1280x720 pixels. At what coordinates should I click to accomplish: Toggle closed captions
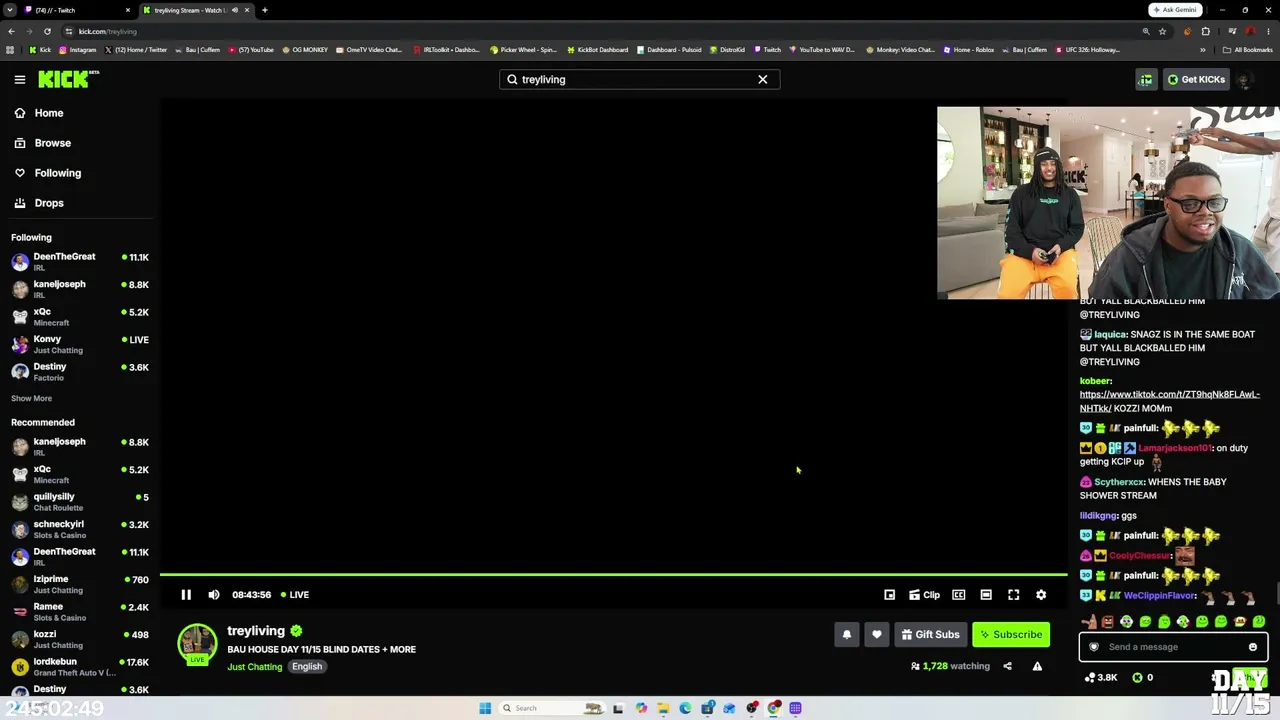click(958, 594)
